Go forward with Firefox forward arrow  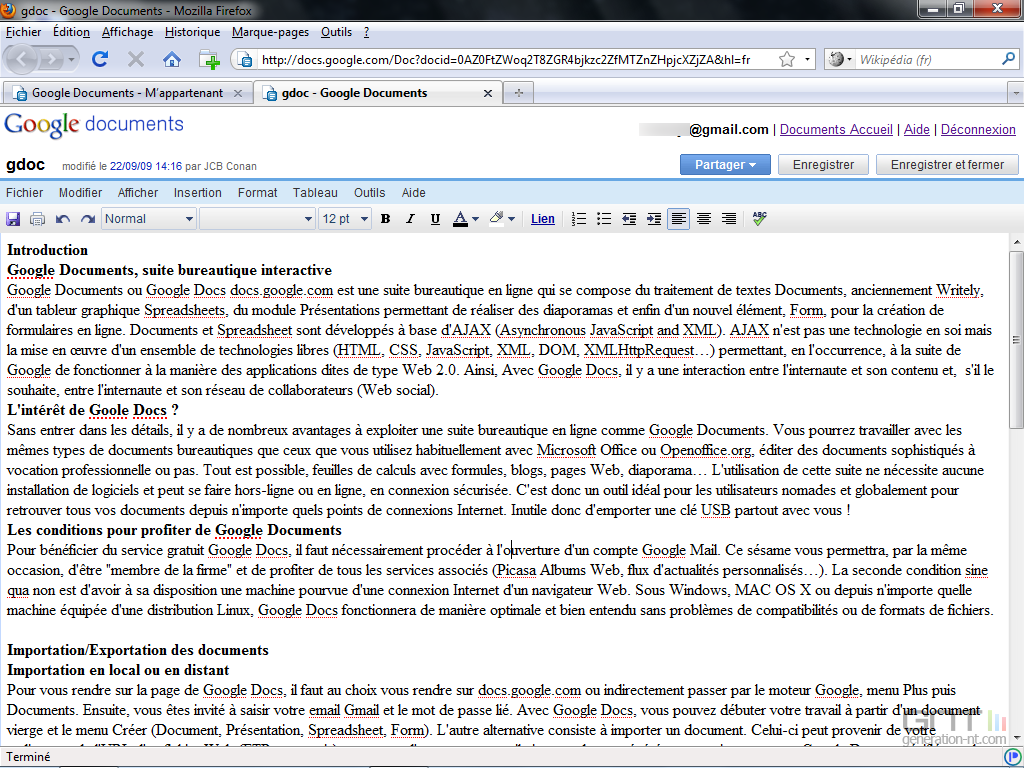click(x=51, y=59)
